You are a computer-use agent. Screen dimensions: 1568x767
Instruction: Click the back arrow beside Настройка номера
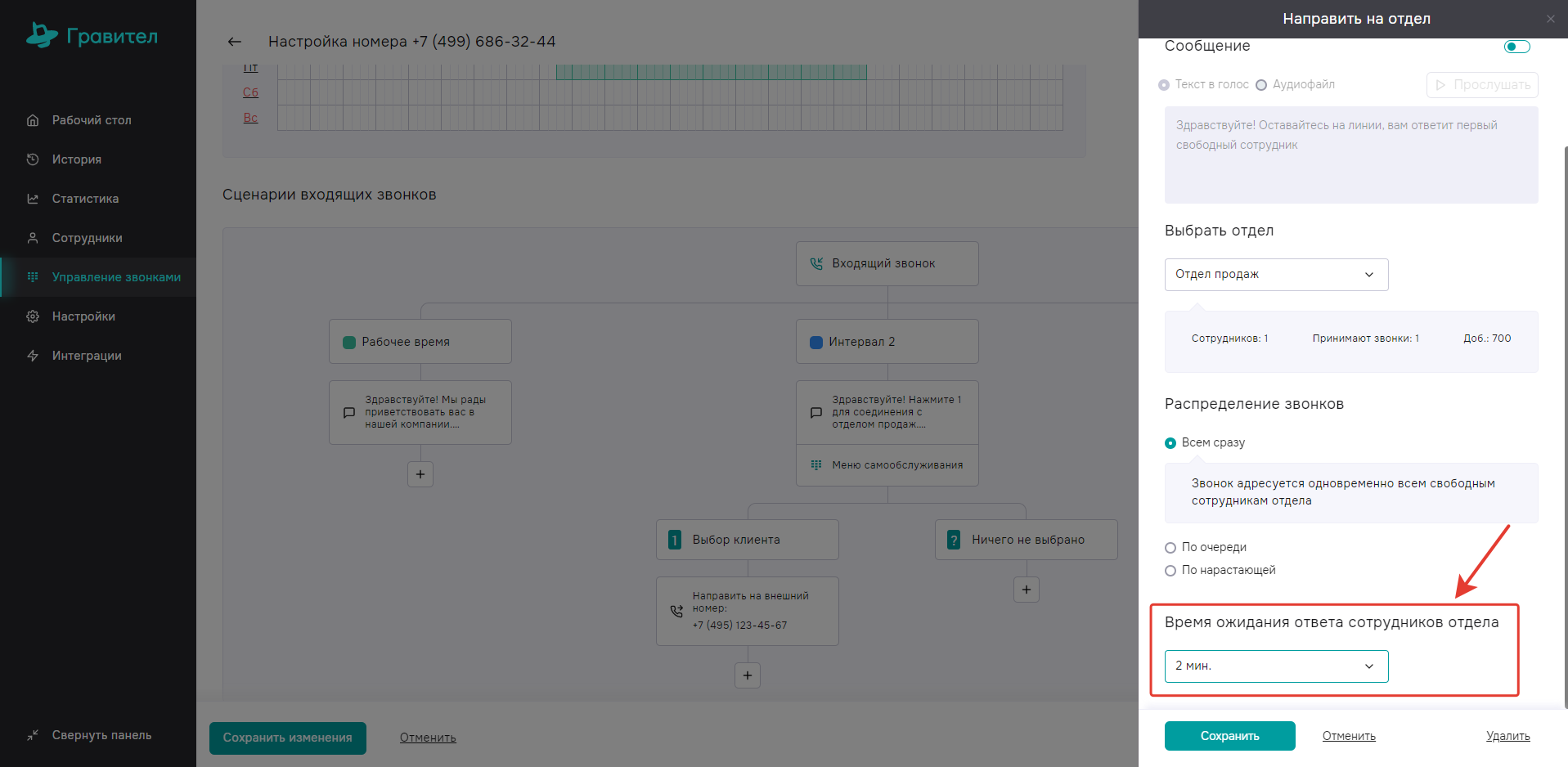235,42
